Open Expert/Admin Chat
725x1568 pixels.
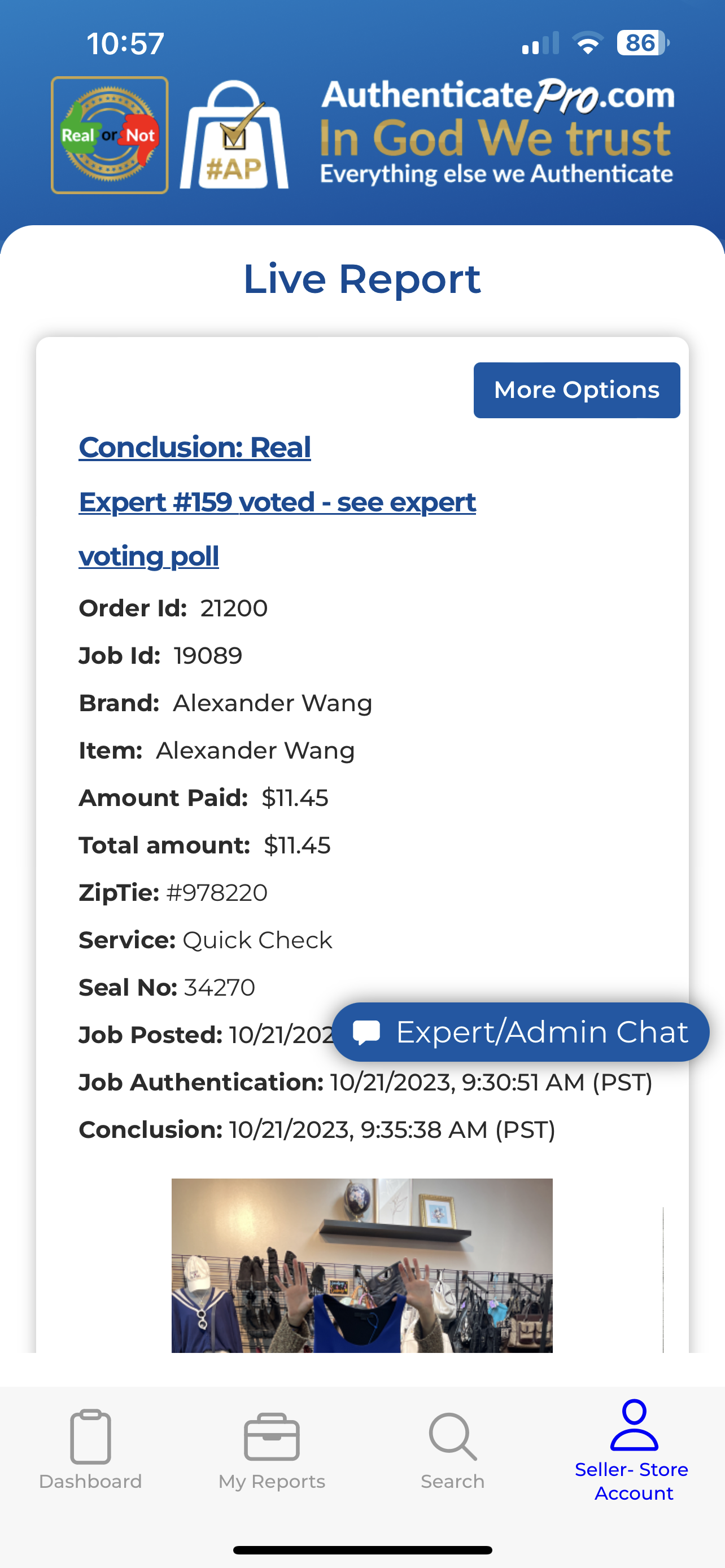pos(541,1032)
